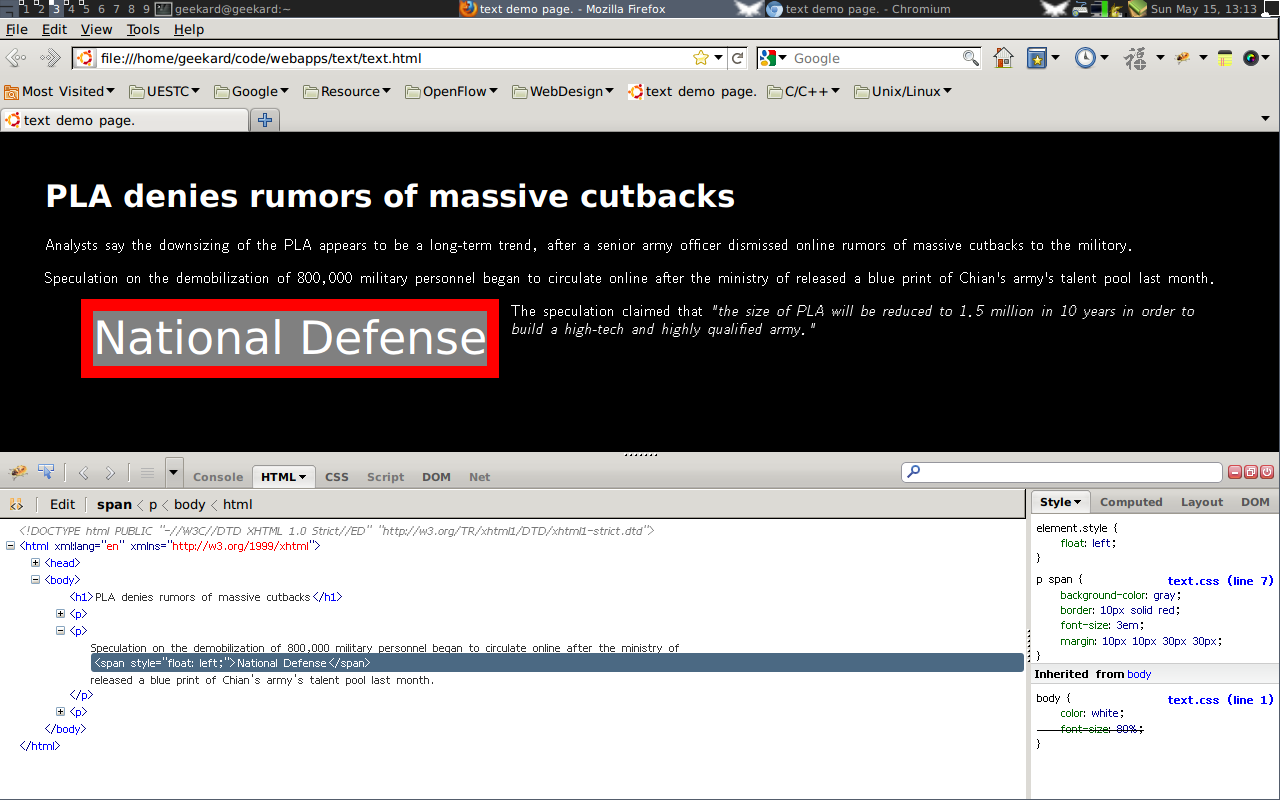Collapse the body node in the HTML tree

(36, 579)
